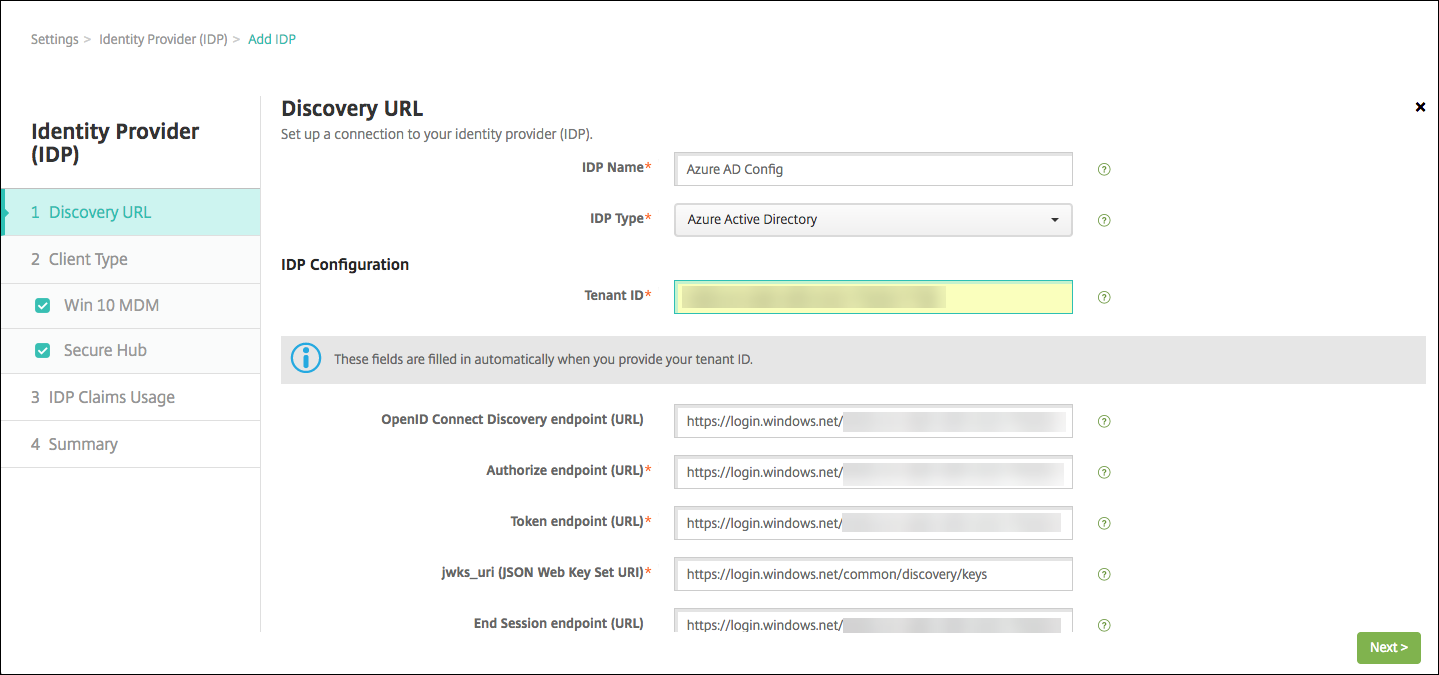Open the IDP Type dropdown

point(872,220)
